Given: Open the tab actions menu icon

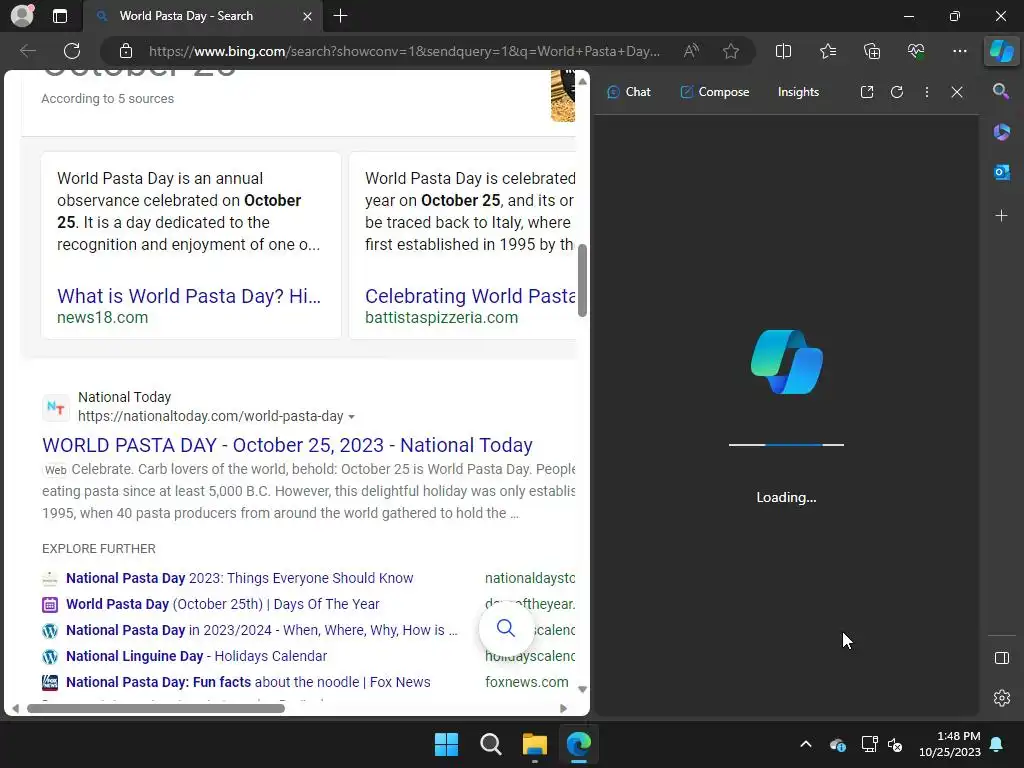Looking at the screenshot, I should pos(59,16).
